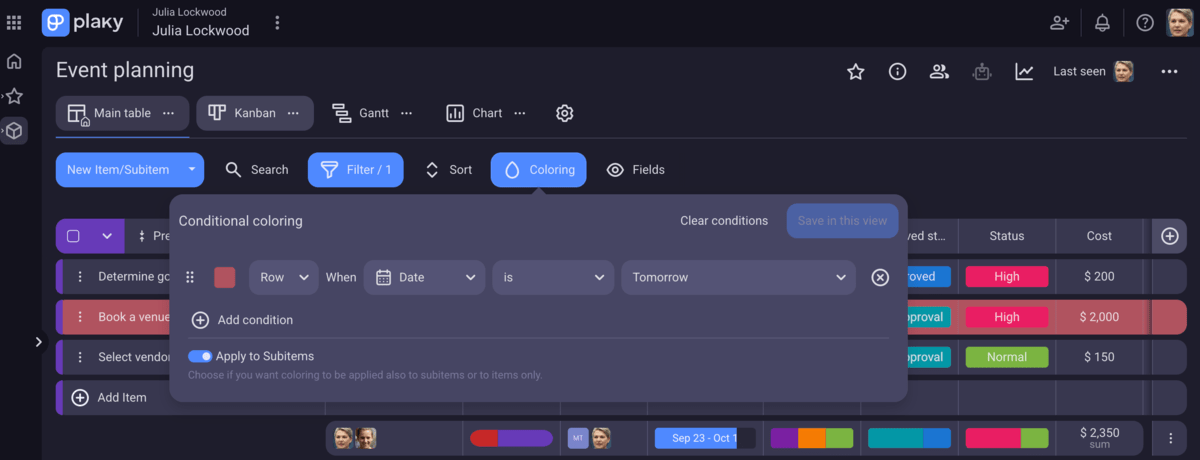Open board more options menu

(x=1169, y=71)
